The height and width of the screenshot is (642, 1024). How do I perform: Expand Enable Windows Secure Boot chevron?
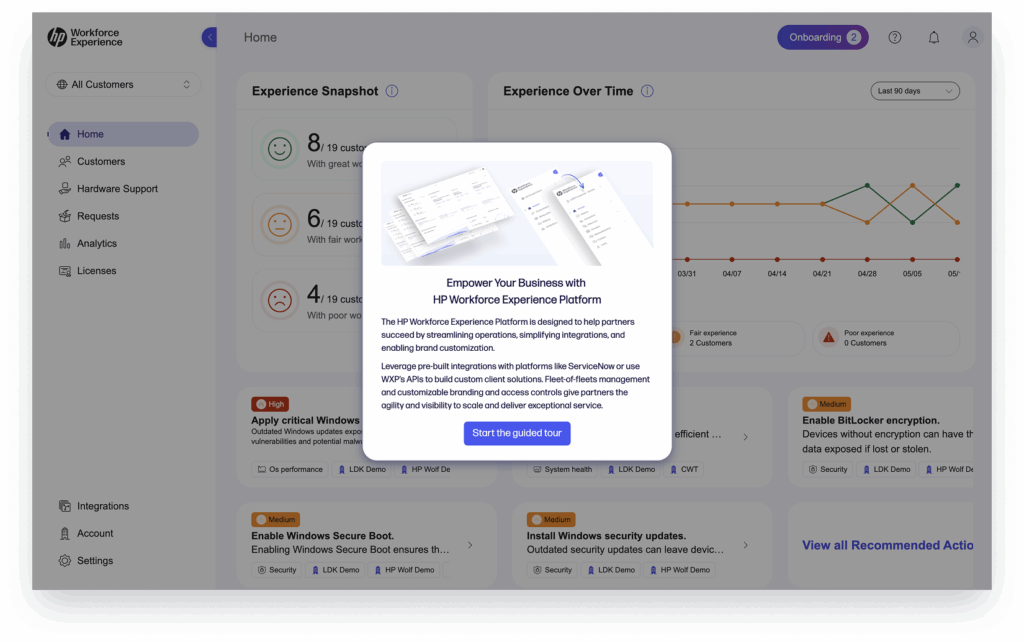point(470,545)
